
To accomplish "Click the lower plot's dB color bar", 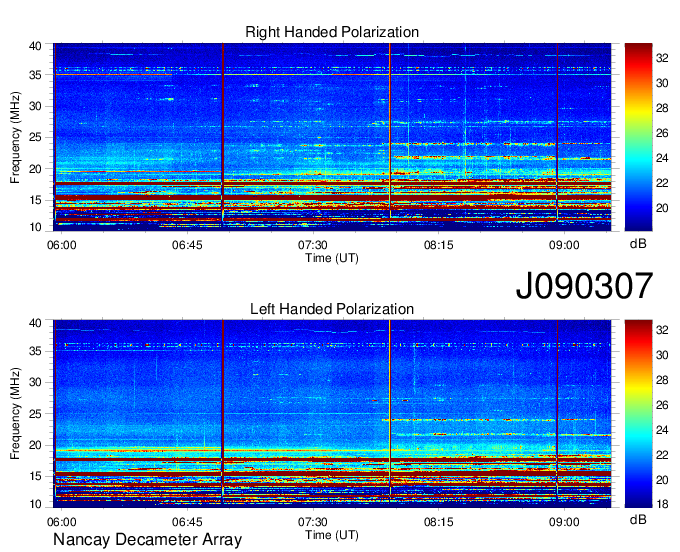I will click(x=638, y=414).
